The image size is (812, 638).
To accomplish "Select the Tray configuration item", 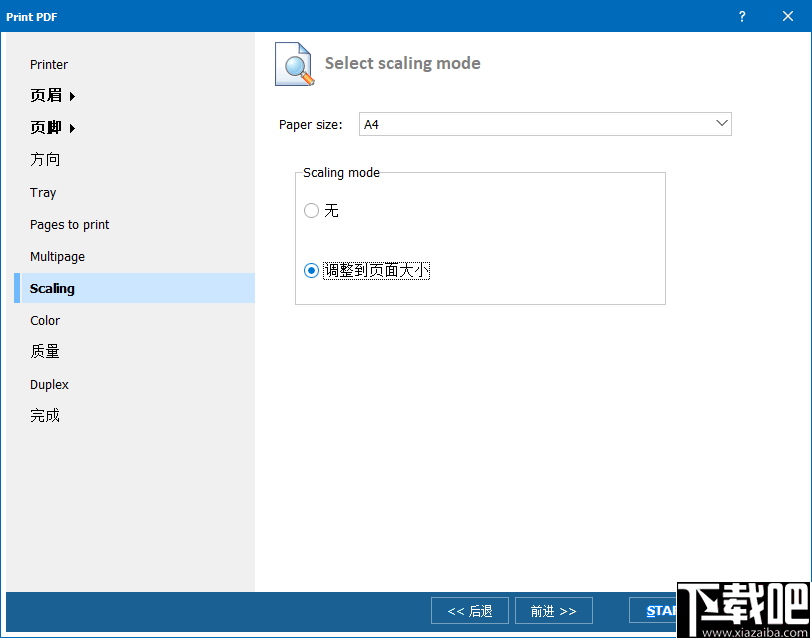I will point(43,192).
